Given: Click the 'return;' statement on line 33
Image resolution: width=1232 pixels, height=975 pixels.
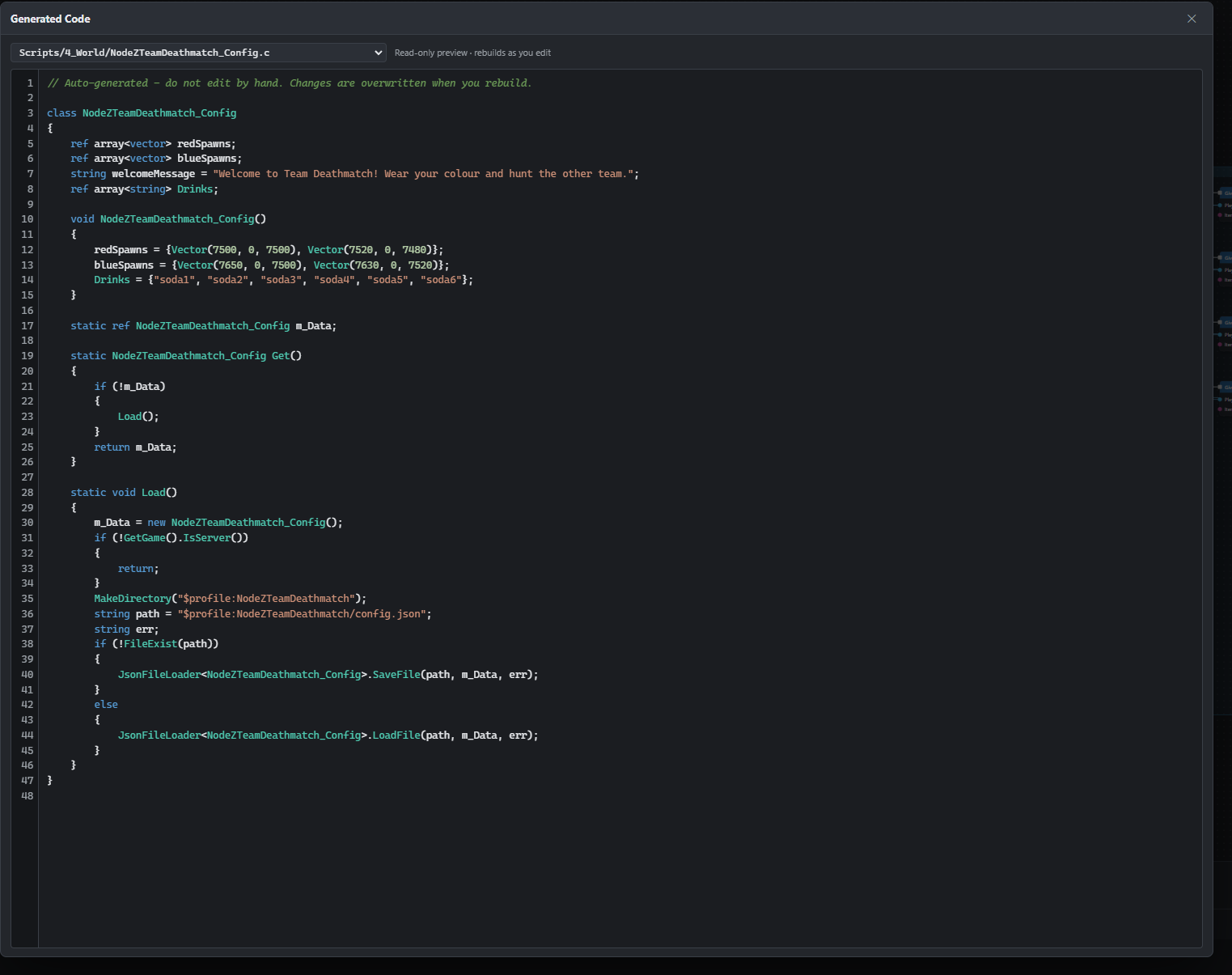Looking at the screenshot, I should click(x=138, y=569).
